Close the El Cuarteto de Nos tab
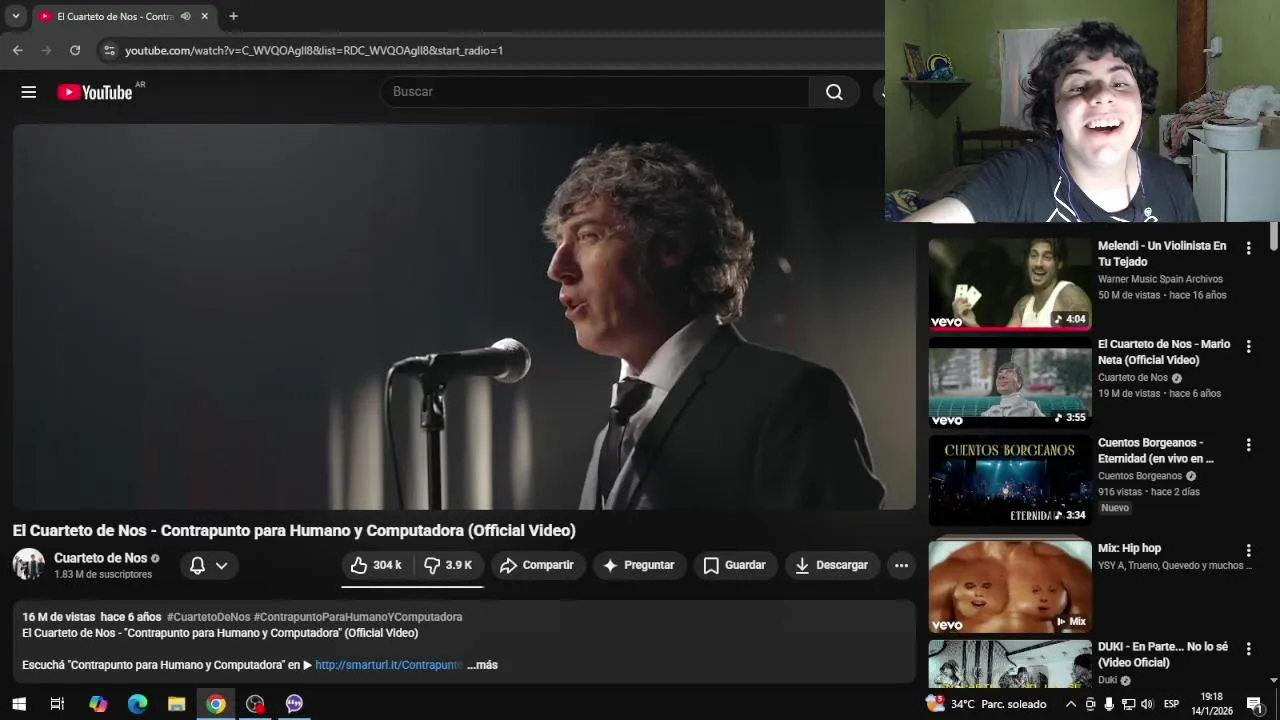Image resolution: width=1280 pixels, height=720 pixels. (205, 16)
